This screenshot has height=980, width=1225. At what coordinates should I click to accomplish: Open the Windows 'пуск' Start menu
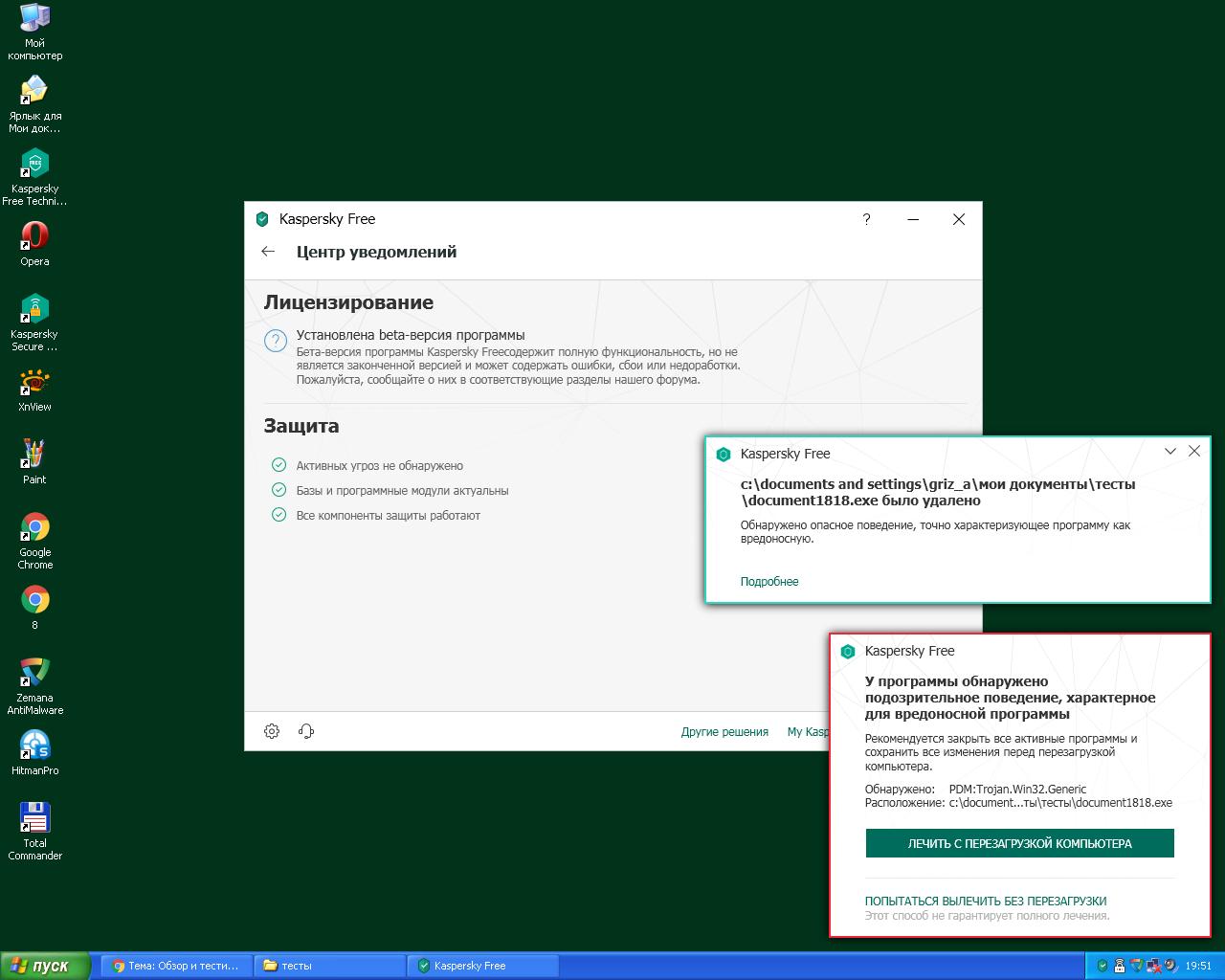46,966
